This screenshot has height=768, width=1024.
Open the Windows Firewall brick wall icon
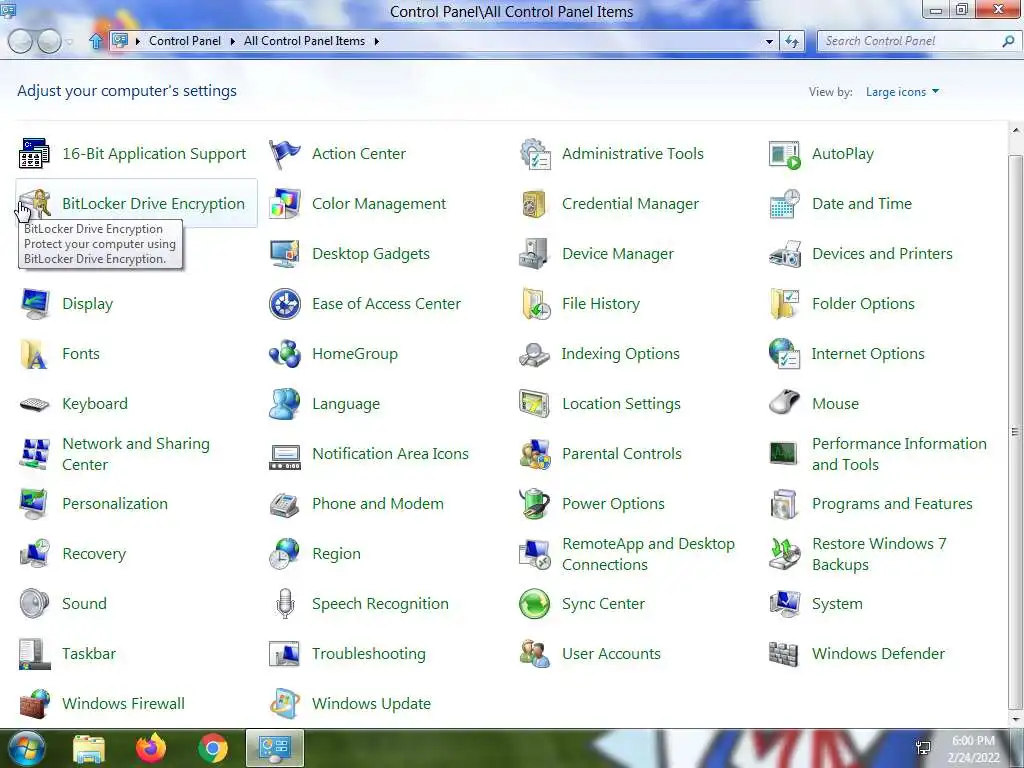[34, 704]
